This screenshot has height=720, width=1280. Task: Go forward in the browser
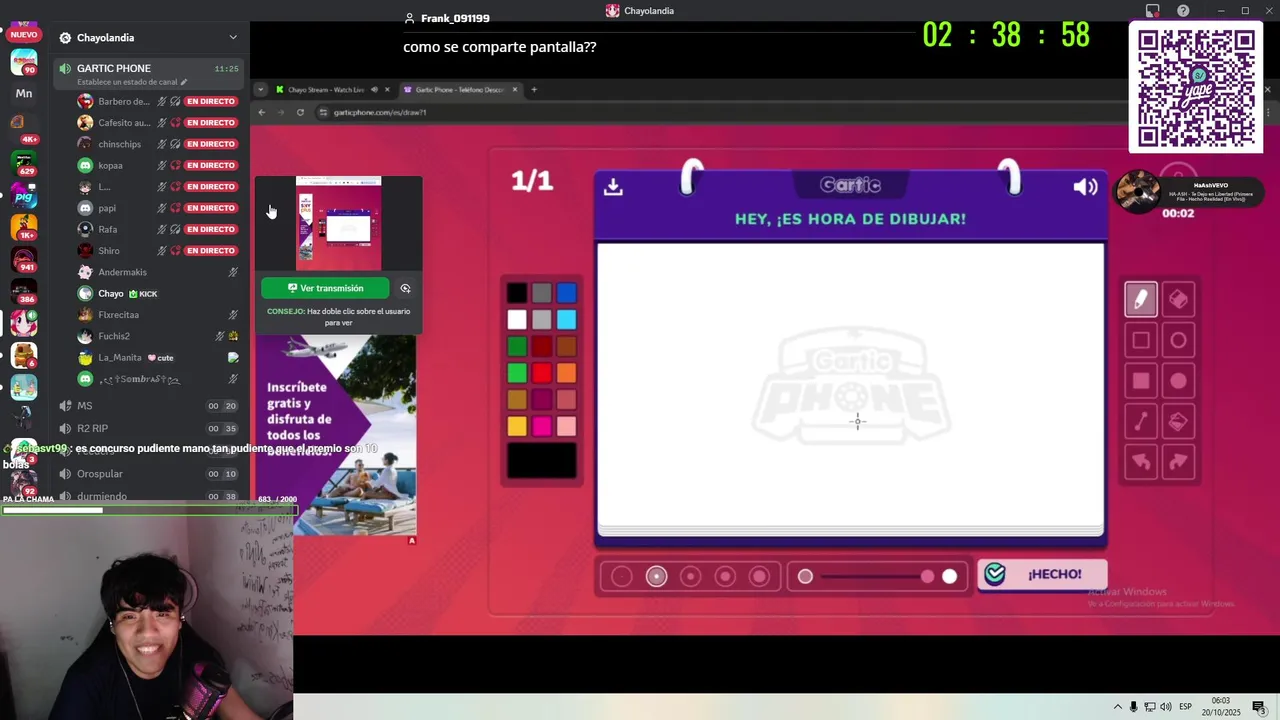280,112
